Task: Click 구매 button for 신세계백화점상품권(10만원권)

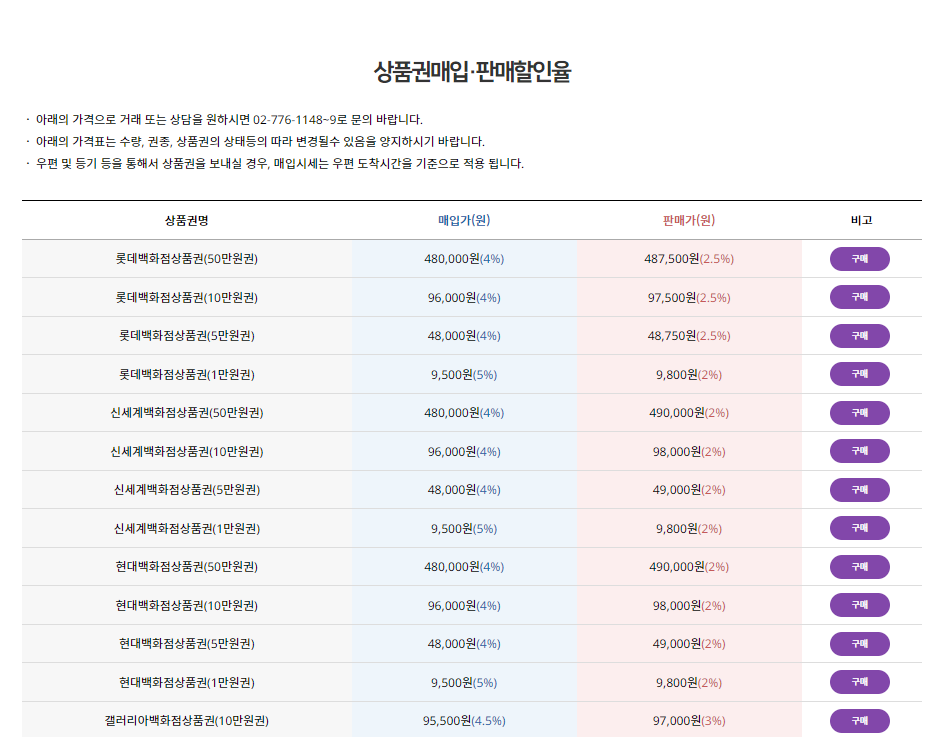Action: (x=859, y=451)
